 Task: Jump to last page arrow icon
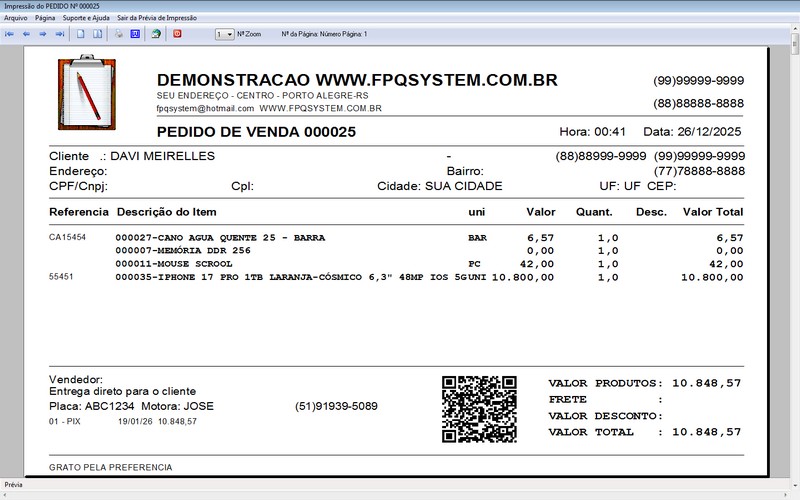tap(60, 34)
